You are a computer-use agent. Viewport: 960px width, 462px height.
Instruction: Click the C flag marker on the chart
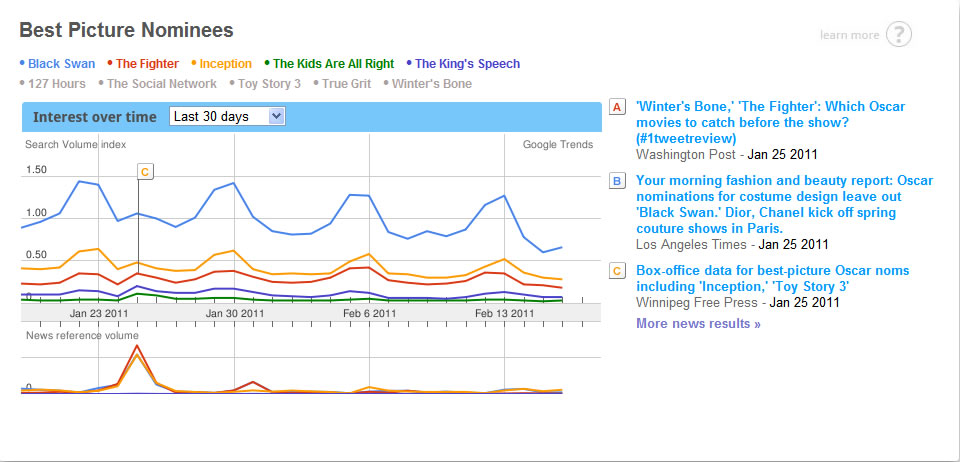(x=145, y=172)
